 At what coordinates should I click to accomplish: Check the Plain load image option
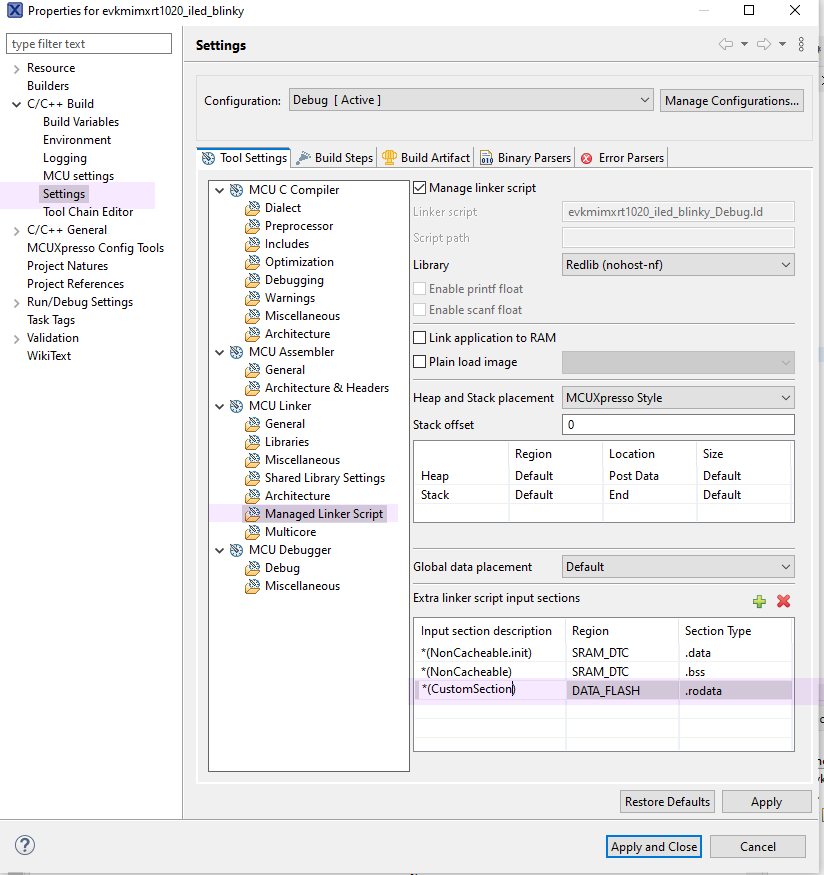(x=420, y=361)
